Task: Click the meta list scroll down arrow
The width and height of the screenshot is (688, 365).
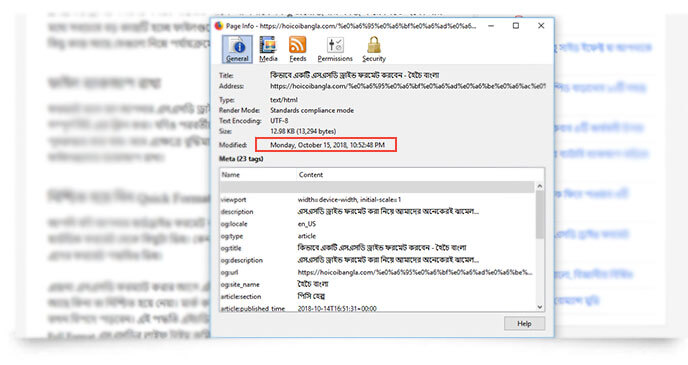Action: click(540, 307)
